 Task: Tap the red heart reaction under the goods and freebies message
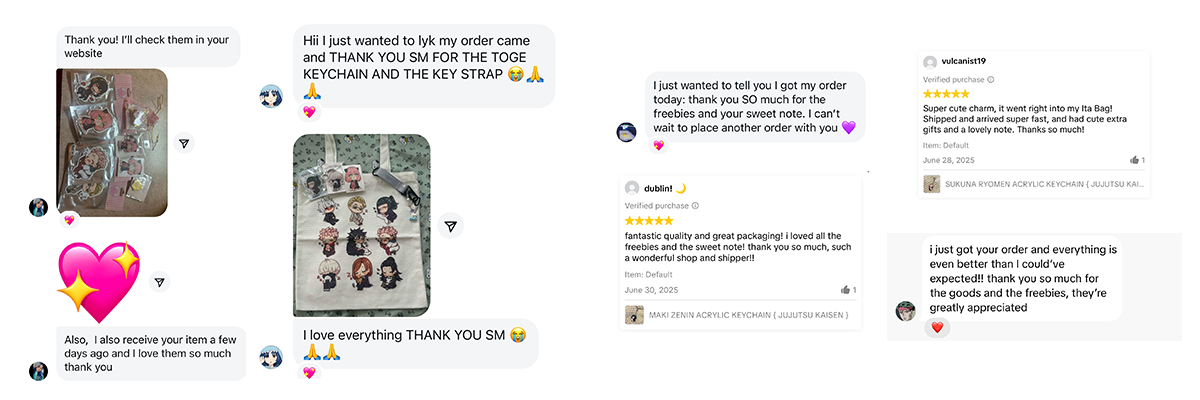point(937,328)
